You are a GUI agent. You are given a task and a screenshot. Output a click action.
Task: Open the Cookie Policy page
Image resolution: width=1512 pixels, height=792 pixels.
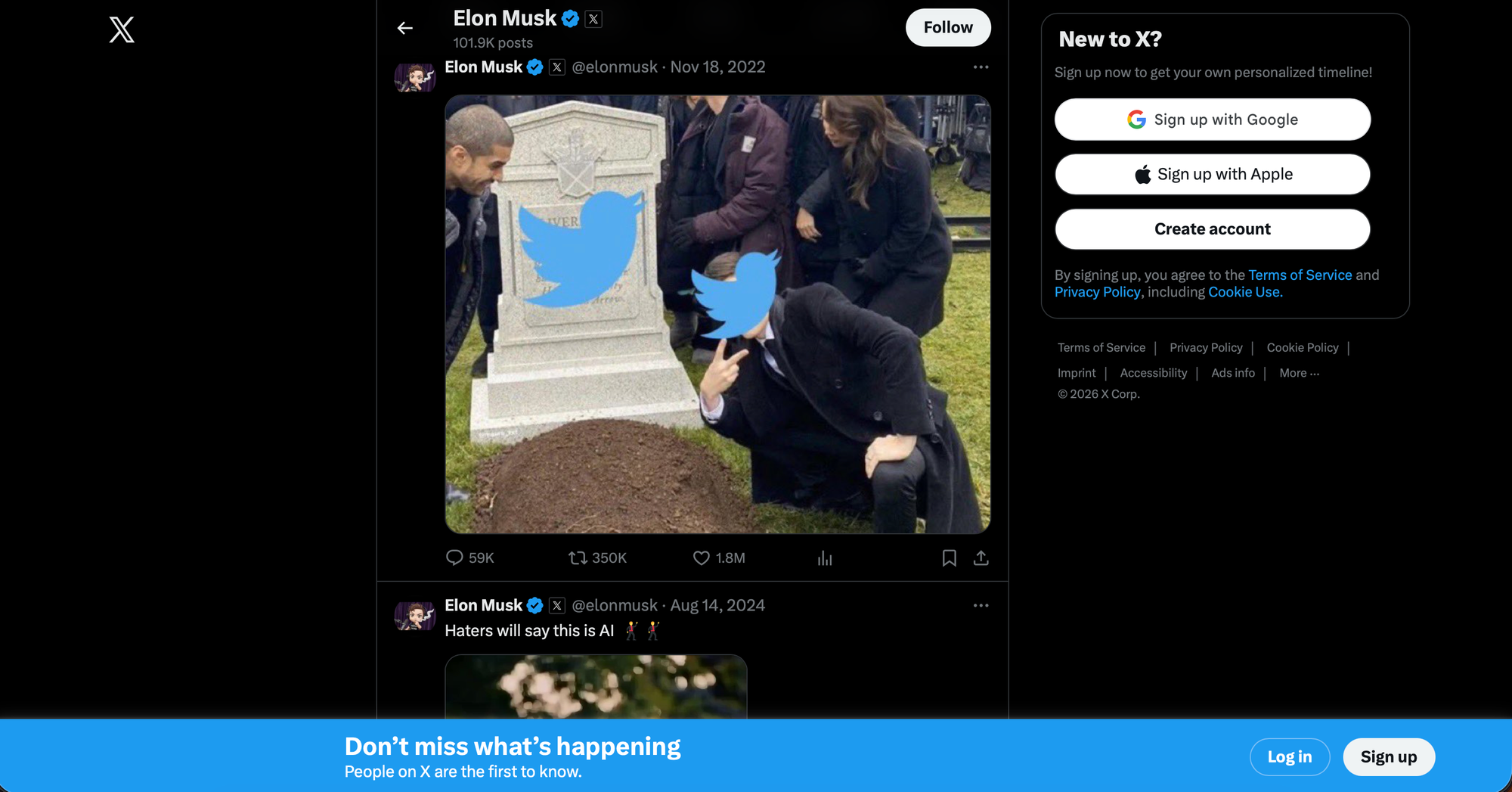(1302, 347)
